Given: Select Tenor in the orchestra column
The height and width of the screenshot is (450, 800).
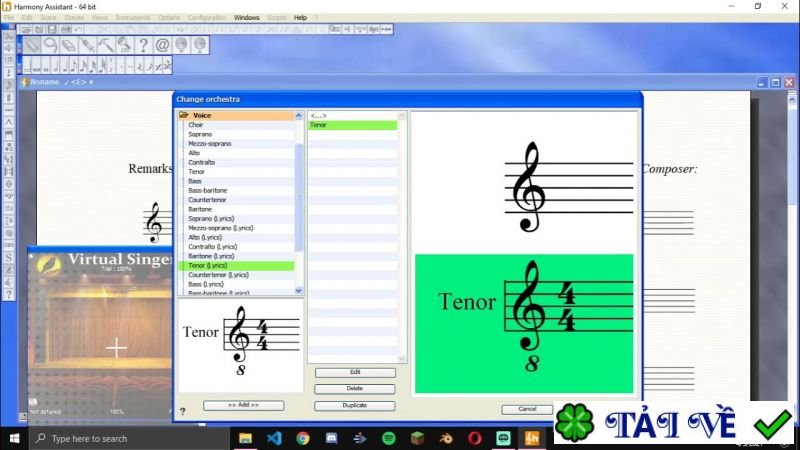Looking at the screenshot, I should (353, 125).
